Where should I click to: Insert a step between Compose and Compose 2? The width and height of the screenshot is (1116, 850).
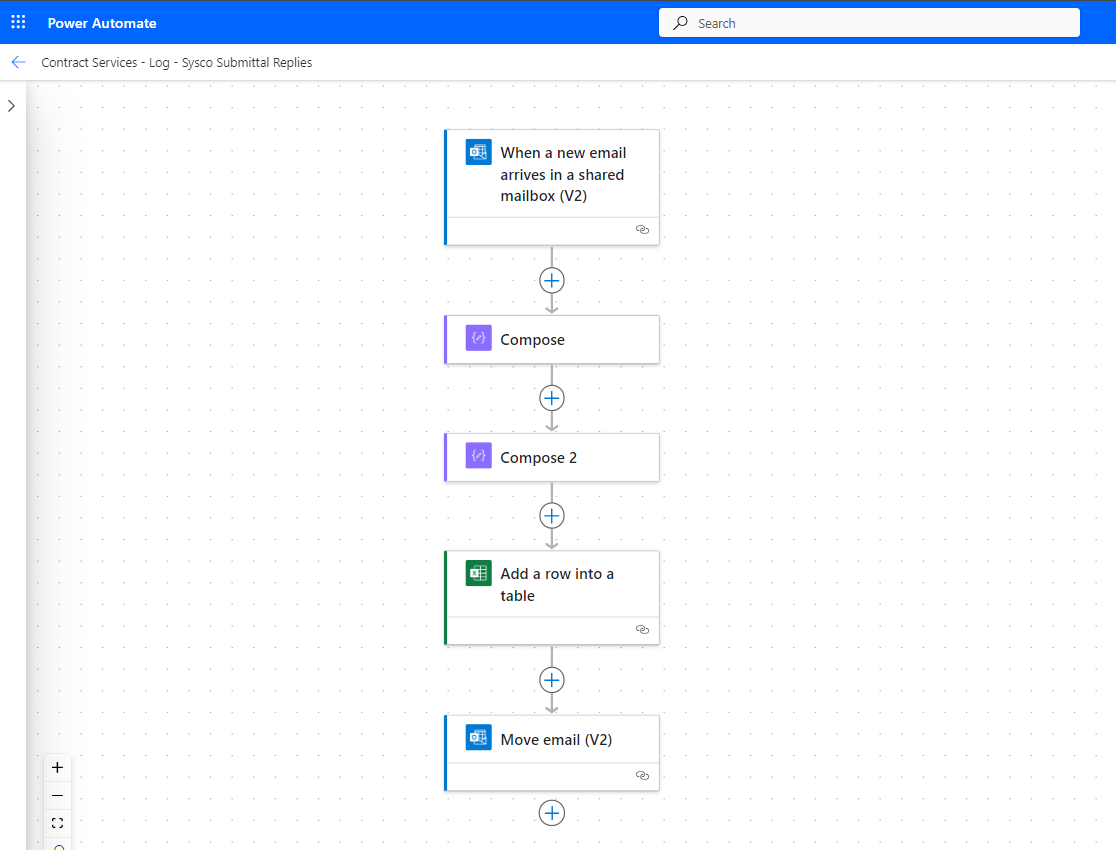click(552, 398)
